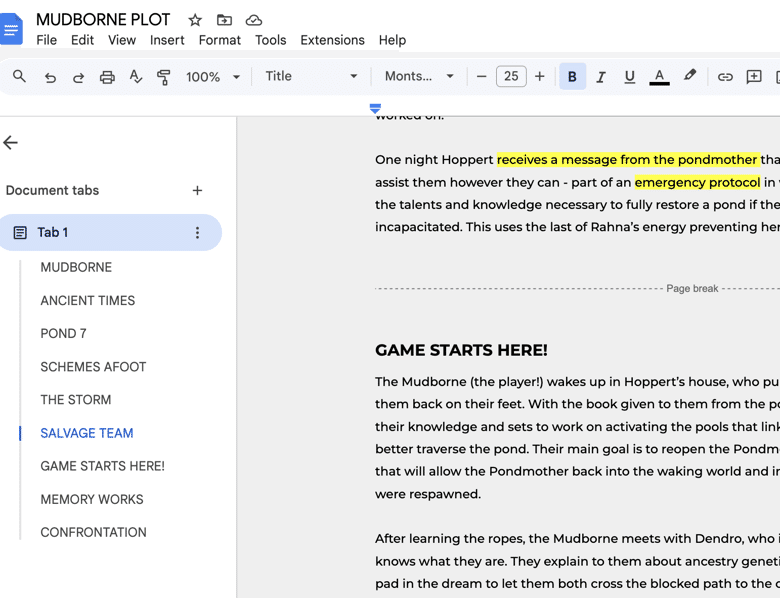Toggle underline formatting
The width and height of the screenshot is (780, 598).
630,77
